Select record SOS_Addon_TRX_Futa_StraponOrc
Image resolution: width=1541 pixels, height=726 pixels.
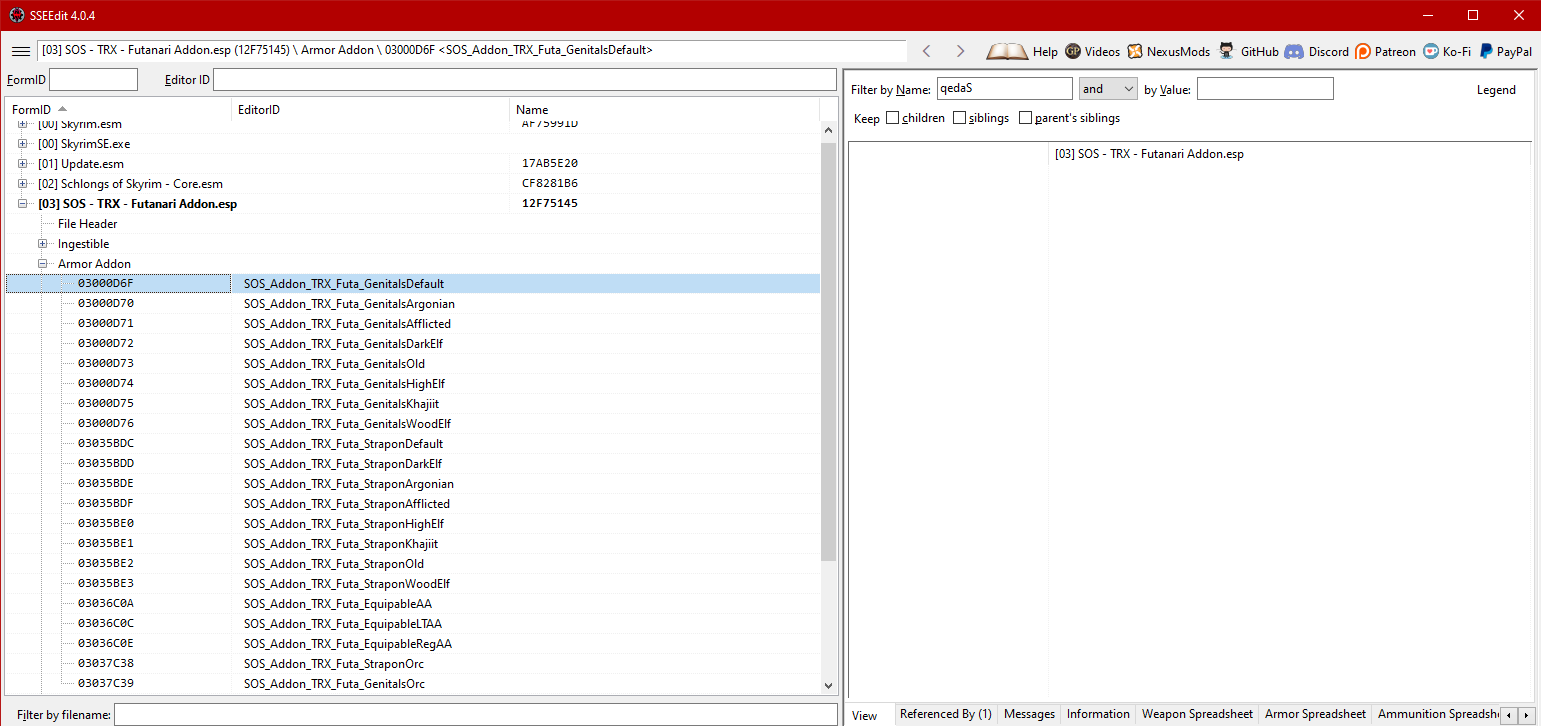tap(412, 664)
